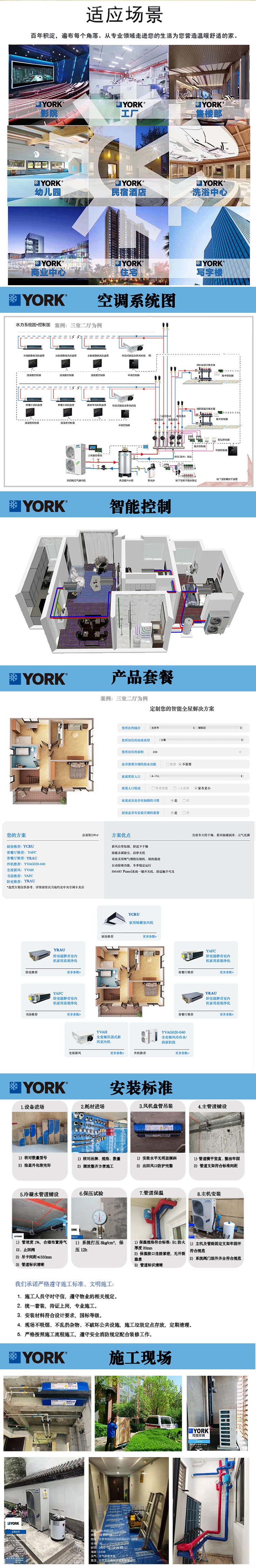Click the 8.主机安装 installation step photo
Viewport: 256px width, 1568px height.
coord(216,1219)
